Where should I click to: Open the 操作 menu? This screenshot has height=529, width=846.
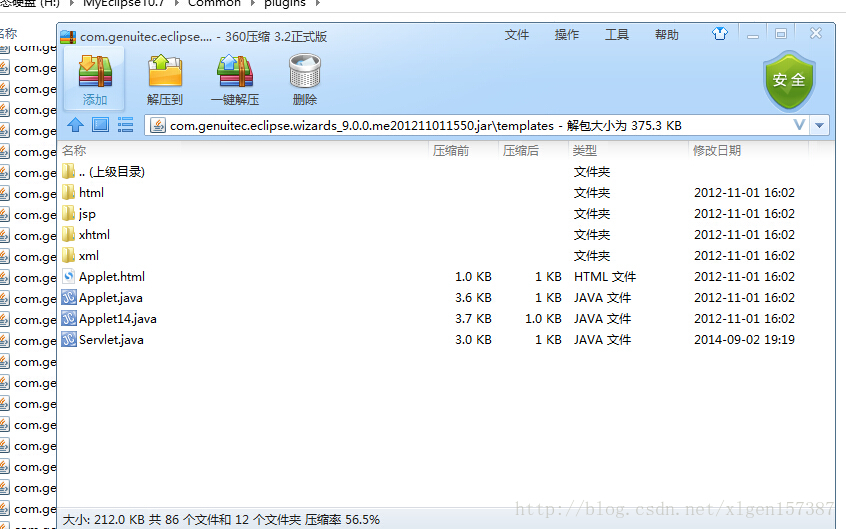coord(567,35)
